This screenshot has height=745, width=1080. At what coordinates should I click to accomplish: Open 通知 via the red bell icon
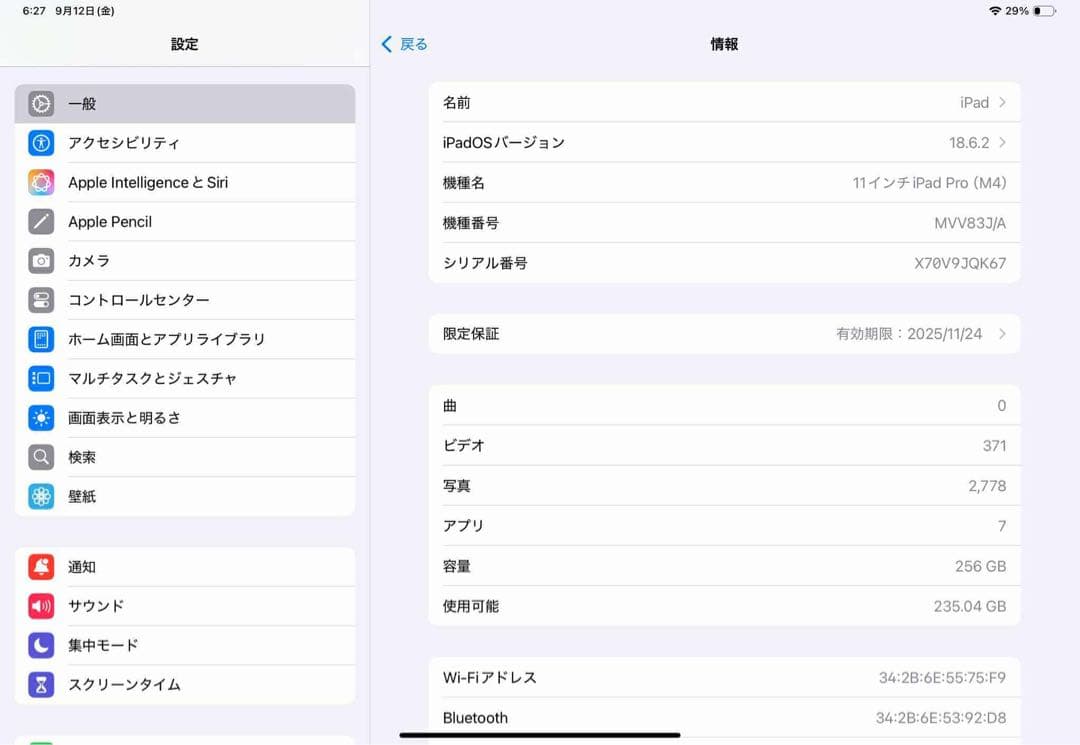point(40,567)
